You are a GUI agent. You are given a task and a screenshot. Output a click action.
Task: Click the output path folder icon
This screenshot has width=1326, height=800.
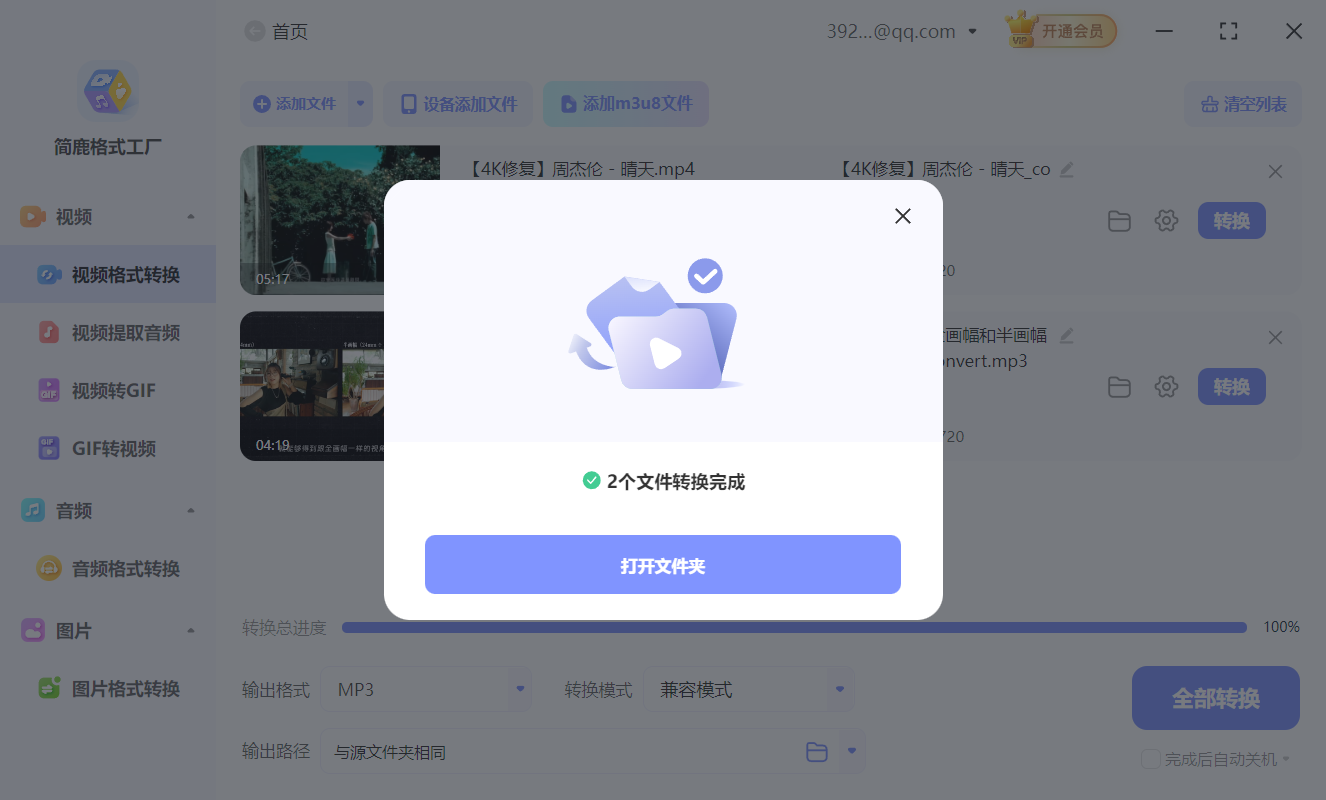(816, 751)
